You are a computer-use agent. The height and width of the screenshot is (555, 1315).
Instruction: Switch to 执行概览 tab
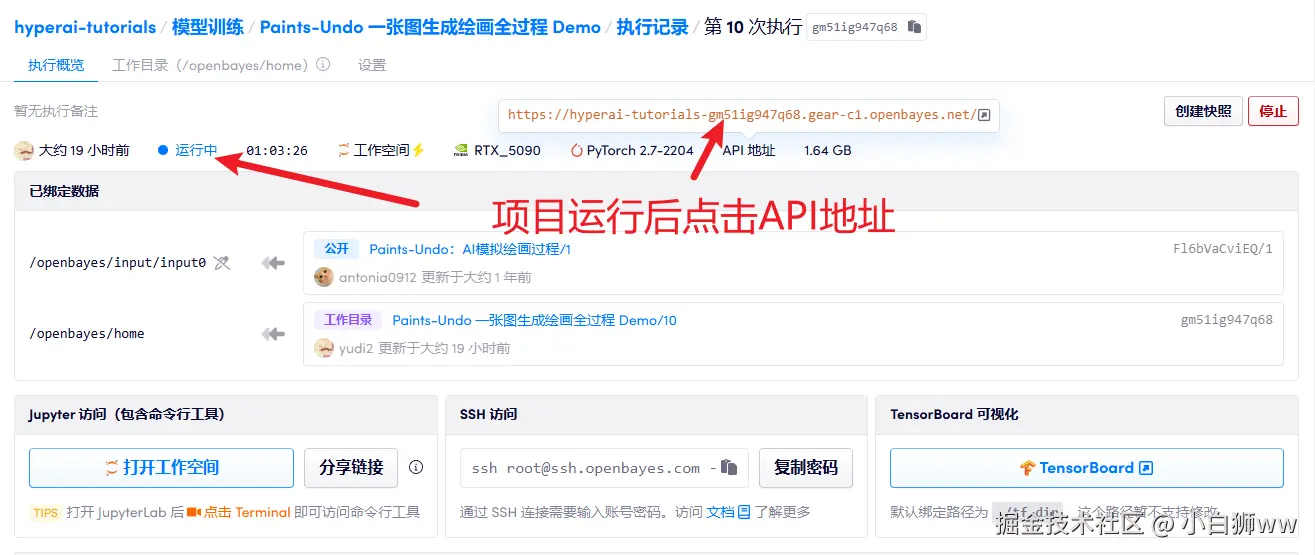click(56, 65)
